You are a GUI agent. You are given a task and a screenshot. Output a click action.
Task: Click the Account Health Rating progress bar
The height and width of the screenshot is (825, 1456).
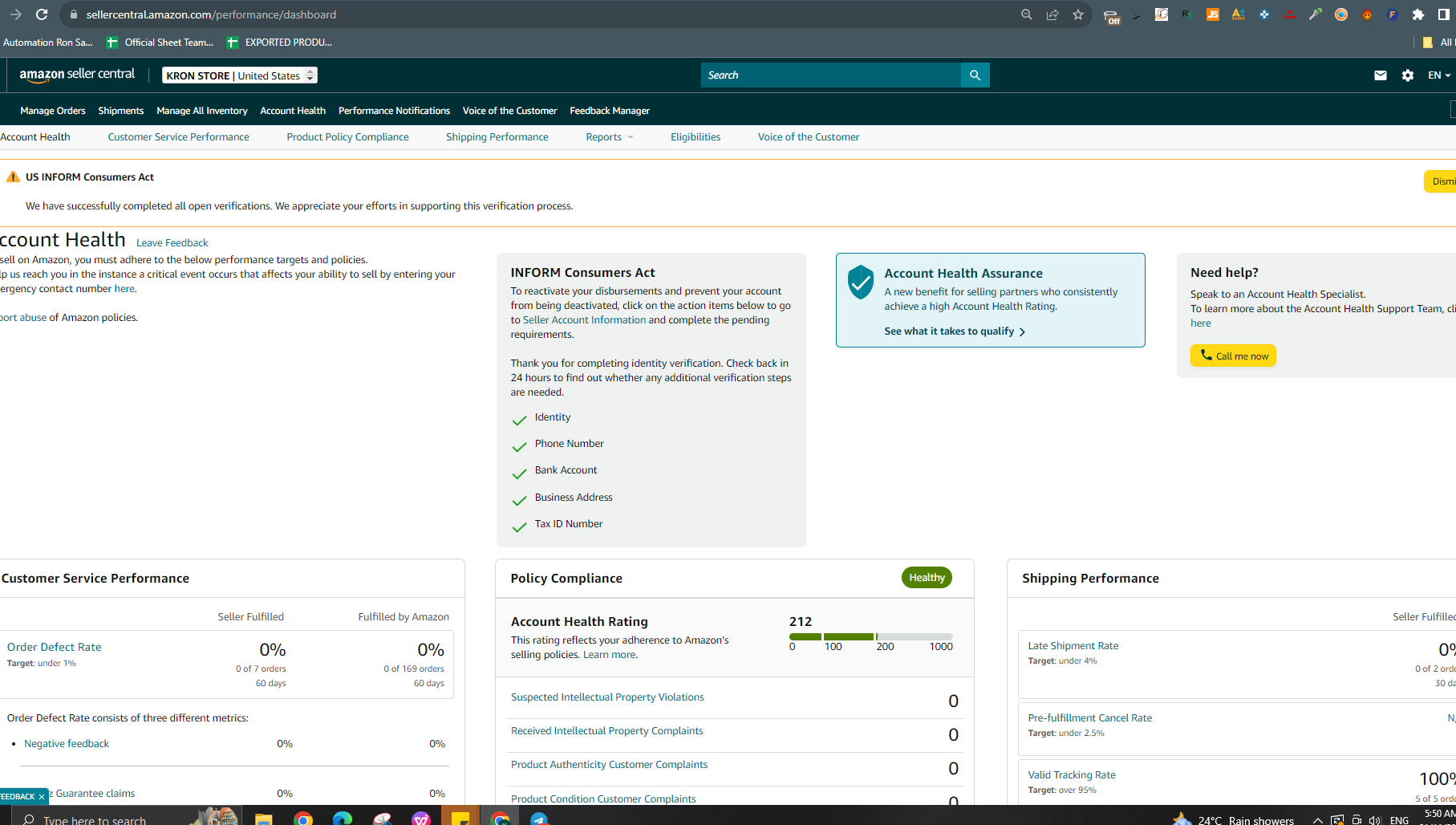(871, 636)
